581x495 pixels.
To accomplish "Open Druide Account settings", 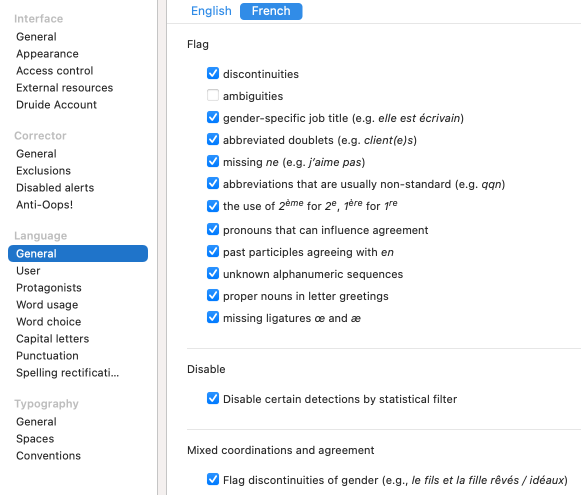I will pyautogui.click(x=56, y=105).
